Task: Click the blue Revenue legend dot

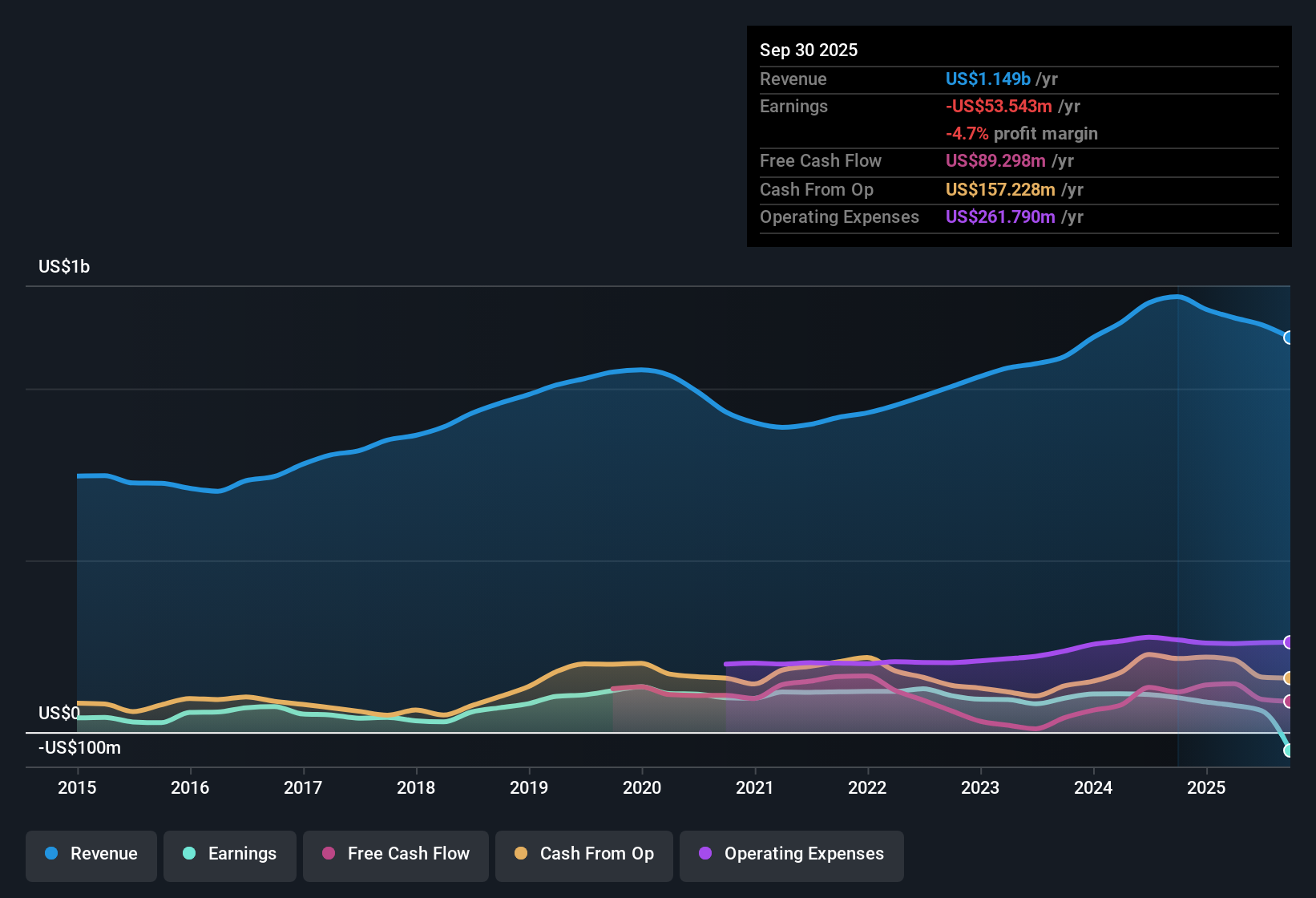Action: (x=50, y=854)
